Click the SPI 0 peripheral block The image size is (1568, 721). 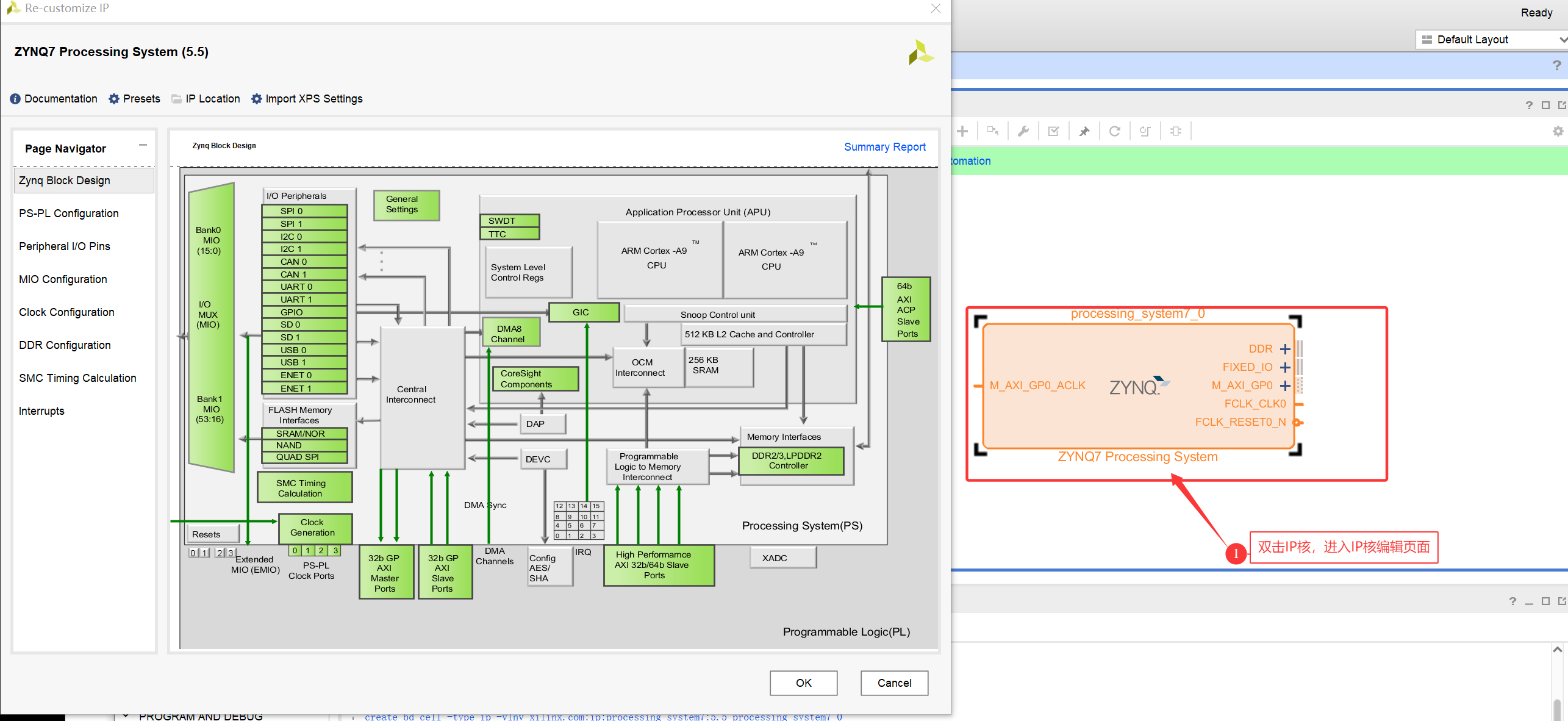coord(304,211)
